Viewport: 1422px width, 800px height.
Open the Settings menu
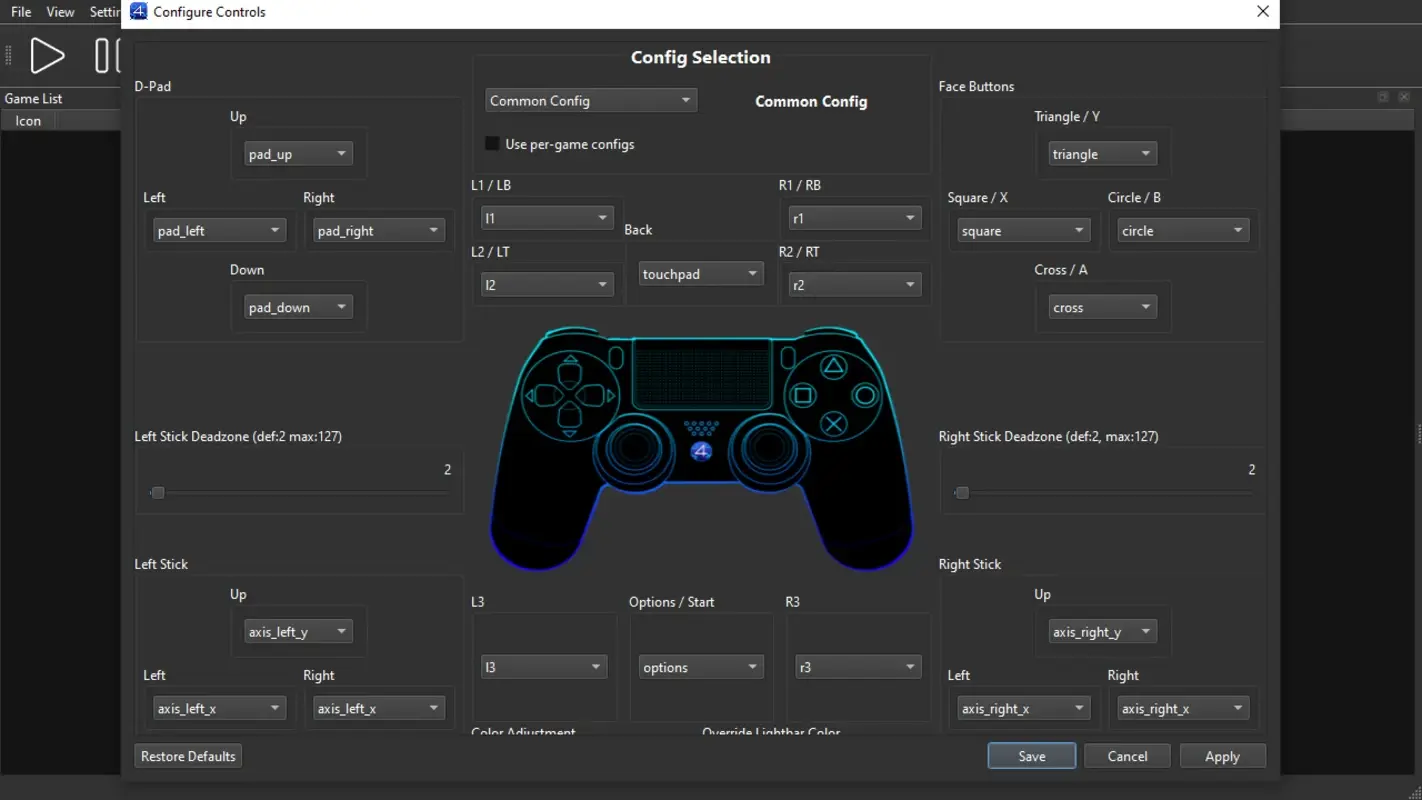coord(105,12)
